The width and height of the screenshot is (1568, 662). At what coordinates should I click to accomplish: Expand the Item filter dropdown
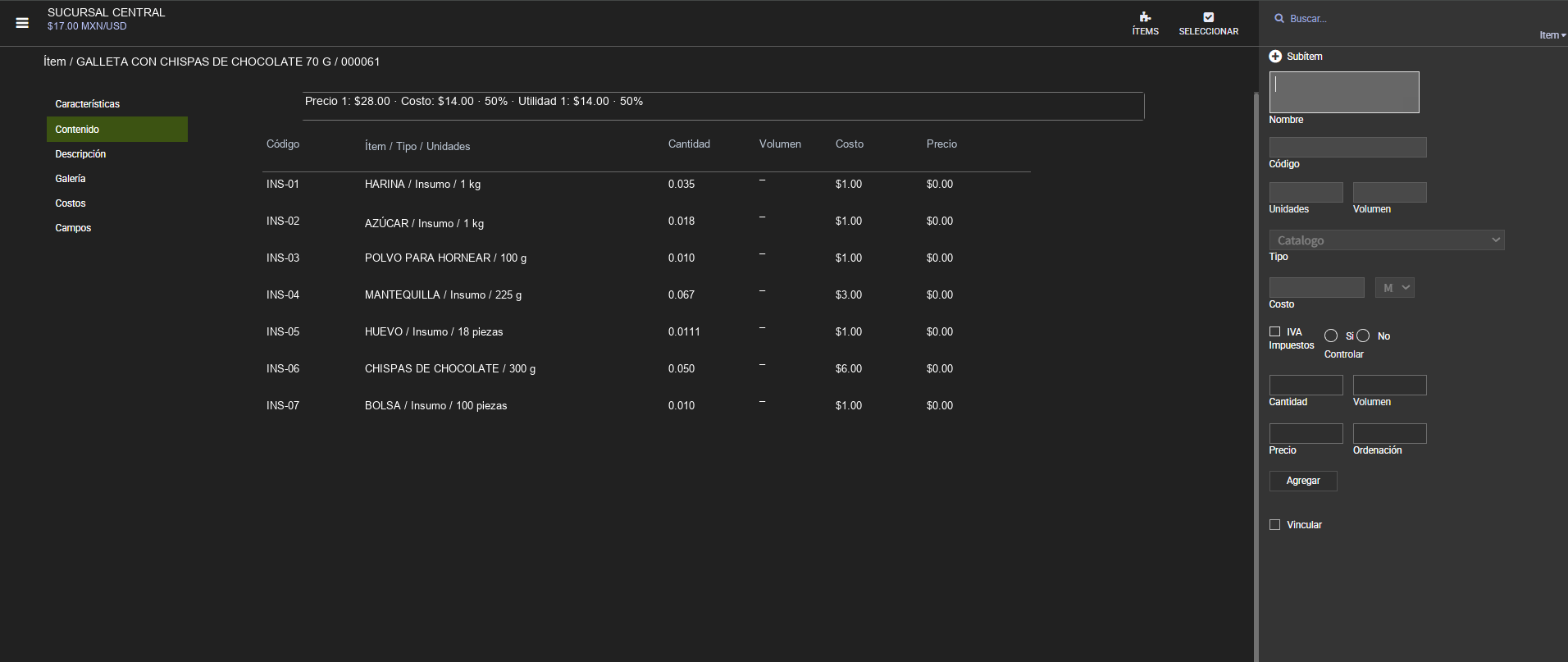(x=1552, y=35)
